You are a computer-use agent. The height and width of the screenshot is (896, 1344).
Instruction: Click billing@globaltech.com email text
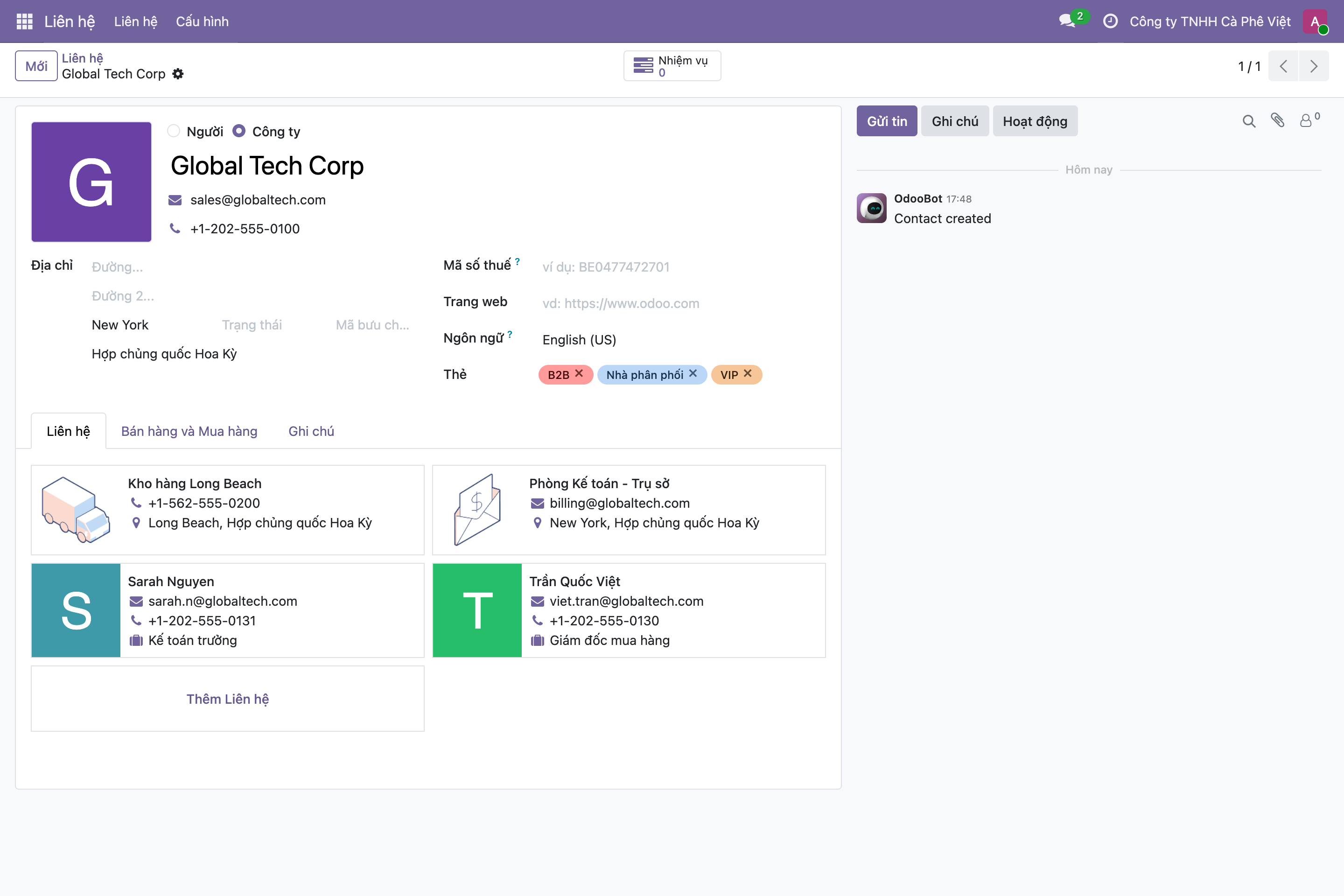619,504
